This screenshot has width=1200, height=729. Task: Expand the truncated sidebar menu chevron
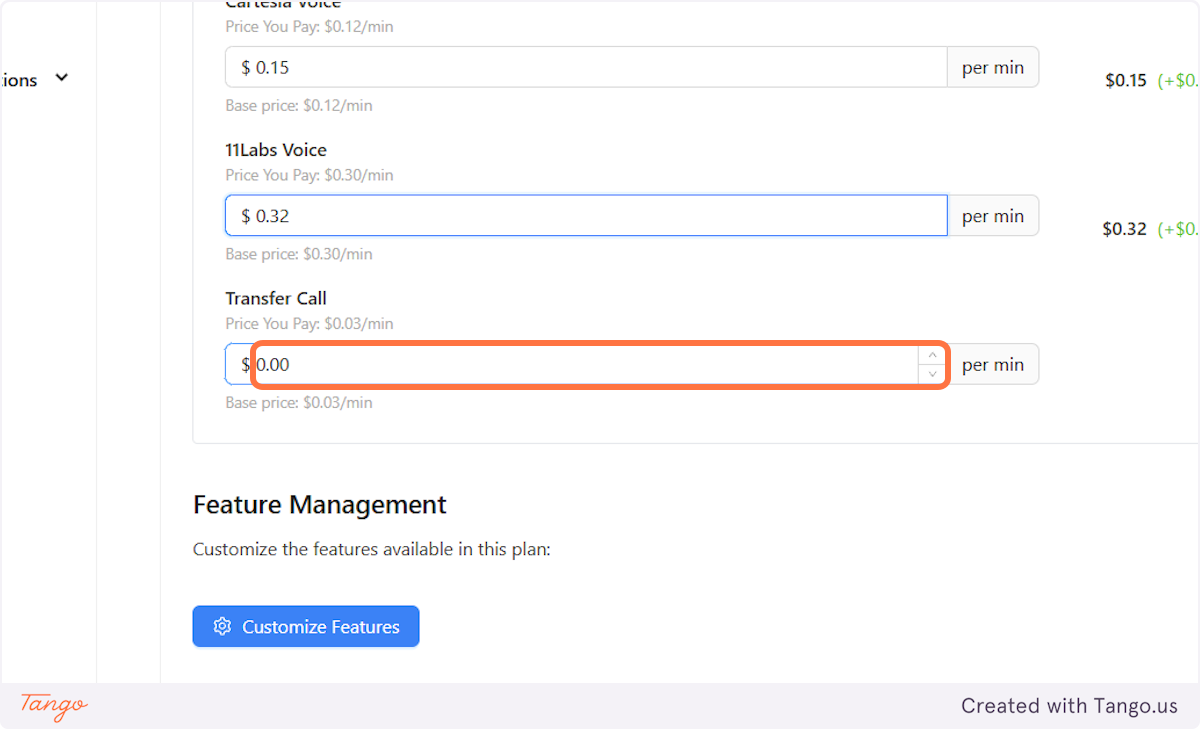61,77
